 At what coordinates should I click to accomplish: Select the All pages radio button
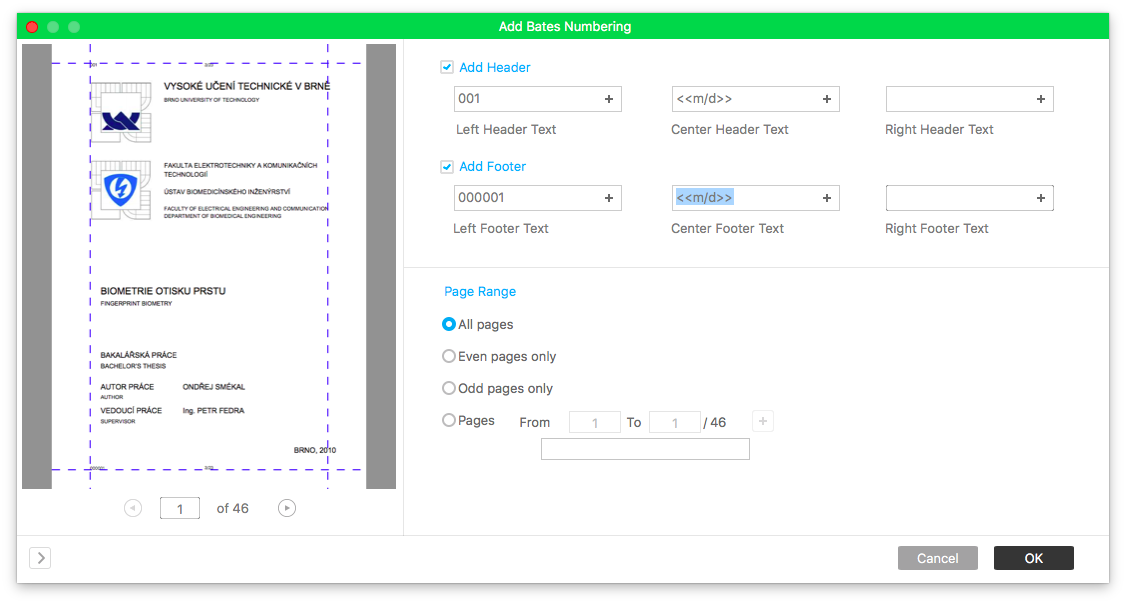pyautogui.click(x=449, y=325)
